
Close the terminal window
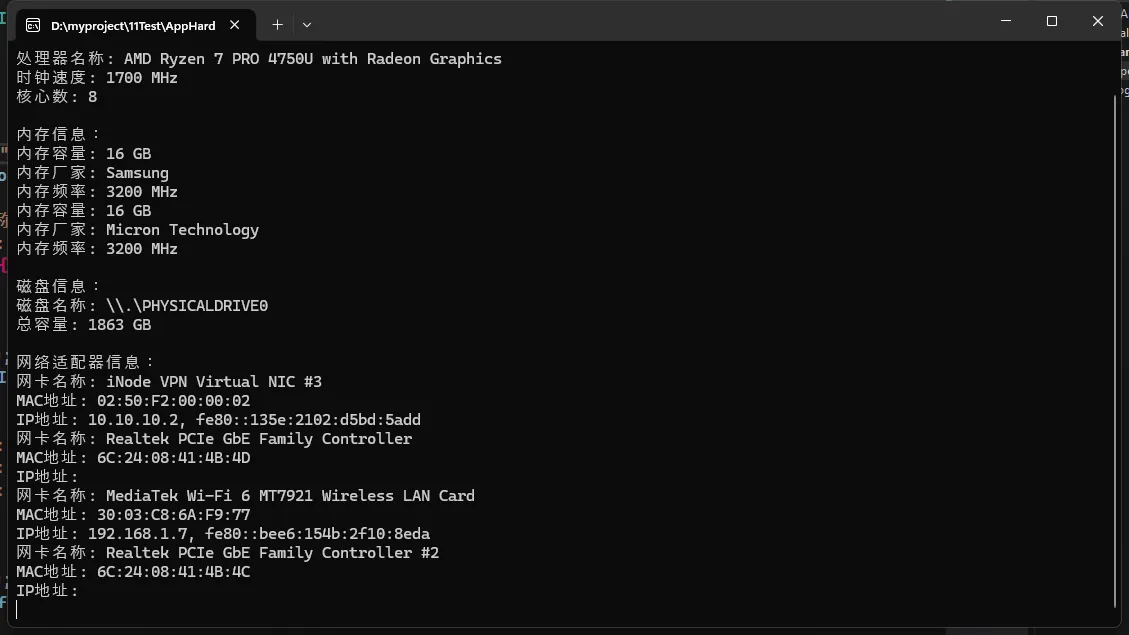point(1098,21)
